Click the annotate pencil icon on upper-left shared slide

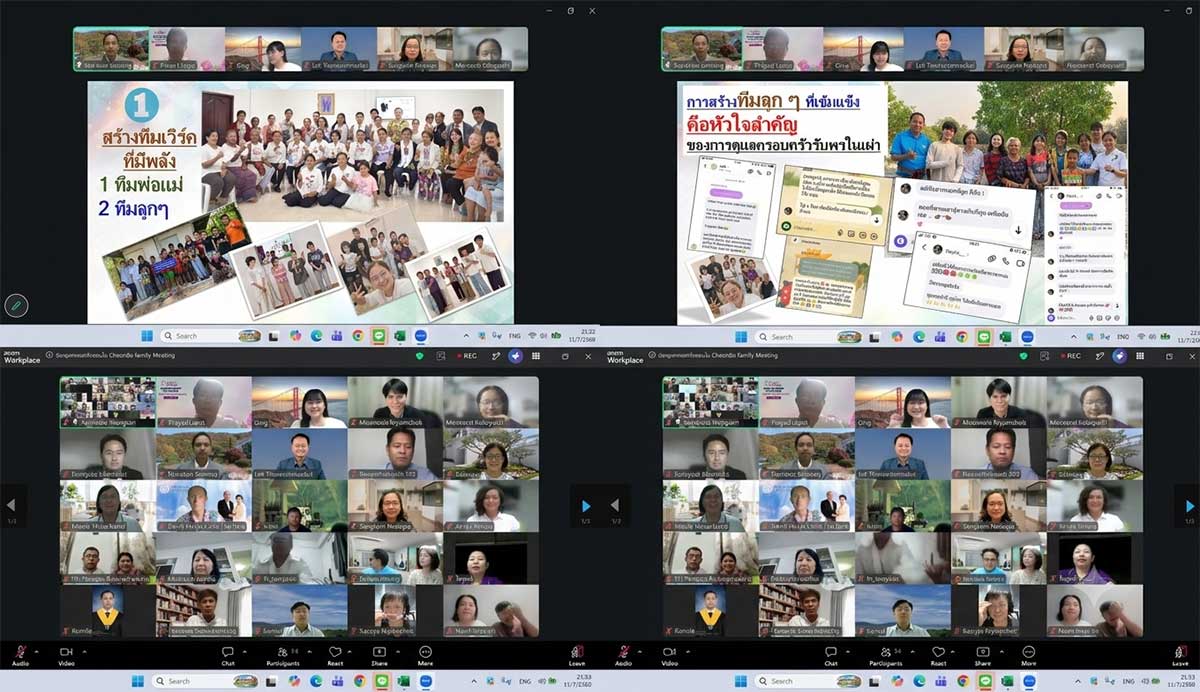(16, 306)
